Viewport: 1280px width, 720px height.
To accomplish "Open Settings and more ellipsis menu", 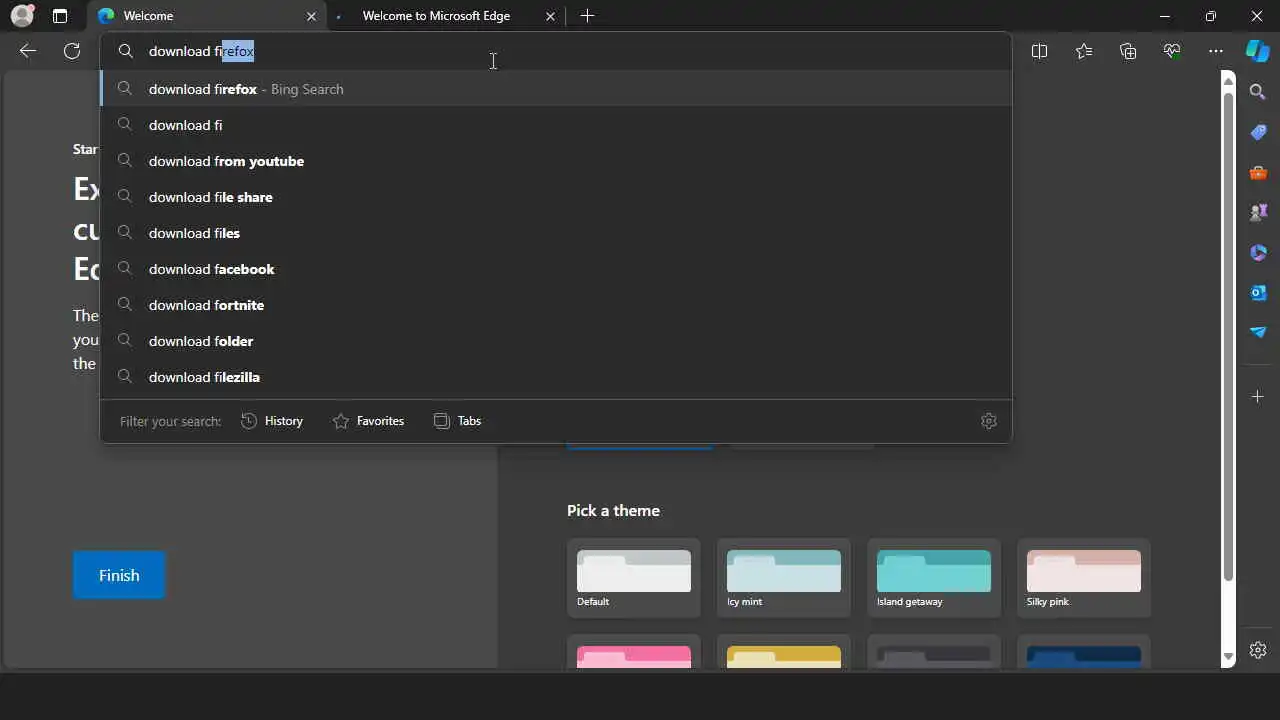I will (1216, 51).
